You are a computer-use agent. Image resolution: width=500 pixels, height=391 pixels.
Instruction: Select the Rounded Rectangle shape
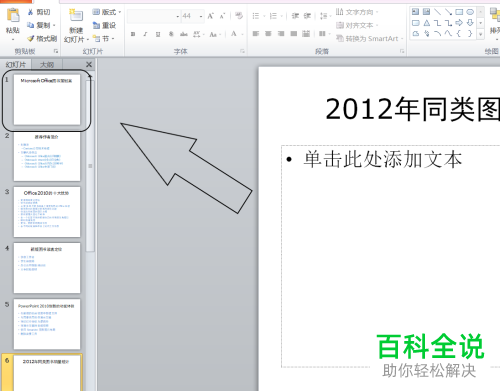coord(415,23)
